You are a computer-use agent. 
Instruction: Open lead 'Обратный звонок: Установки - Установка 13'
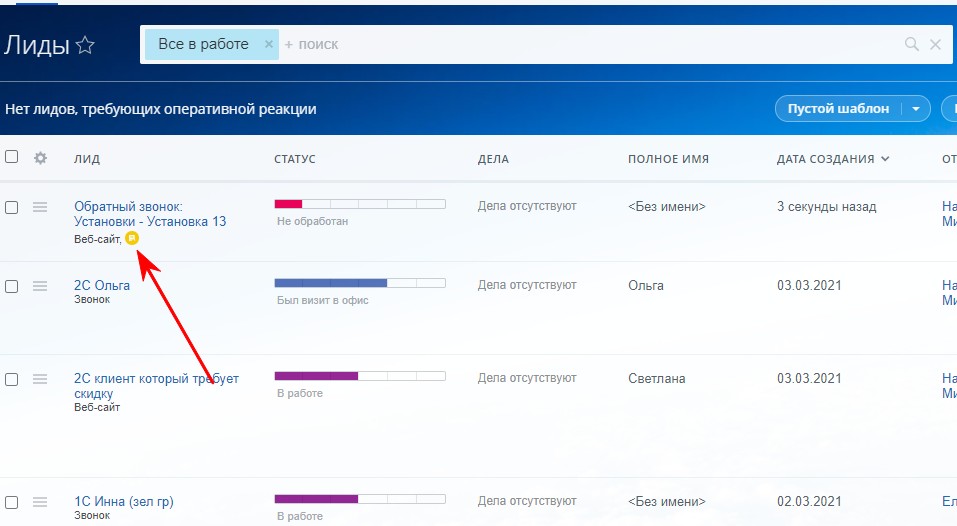150,214
